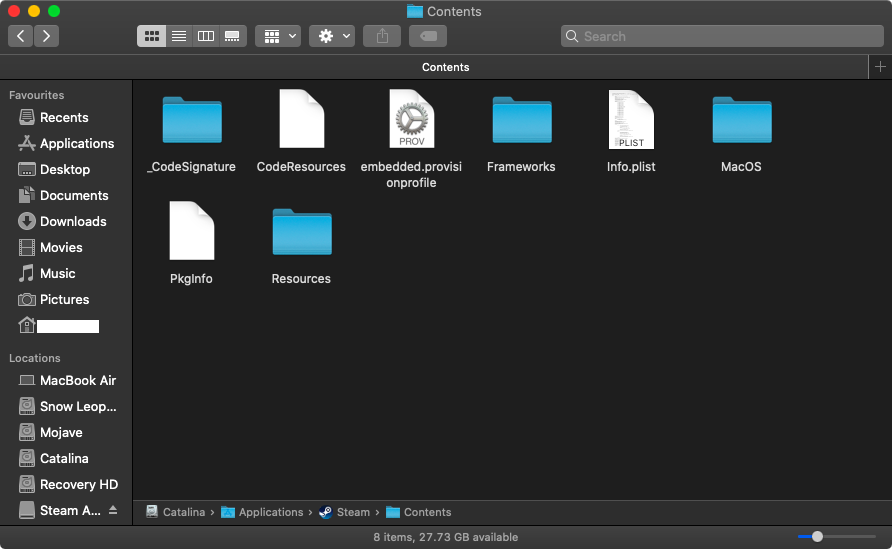Click the Share toolbar button

(x=382, y=36)
